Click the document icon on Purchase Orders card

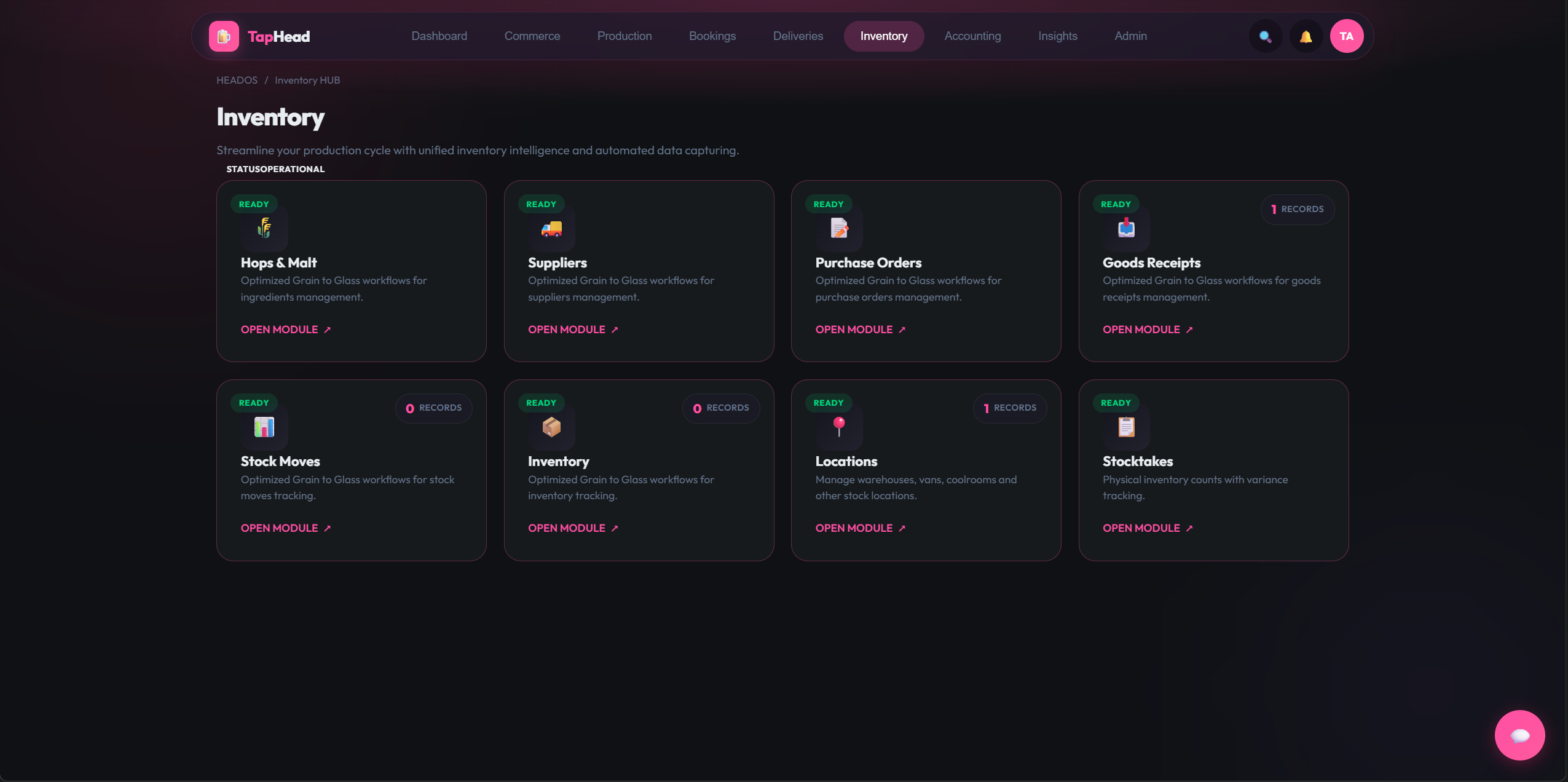tap(838, 229)
